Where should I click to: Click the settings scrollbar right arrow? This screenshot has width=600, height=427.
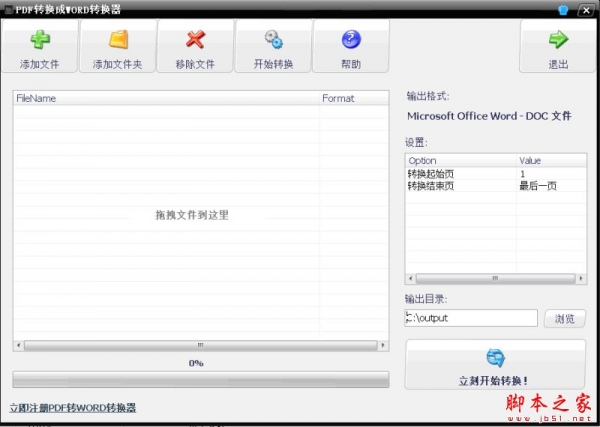pos(581,279)
